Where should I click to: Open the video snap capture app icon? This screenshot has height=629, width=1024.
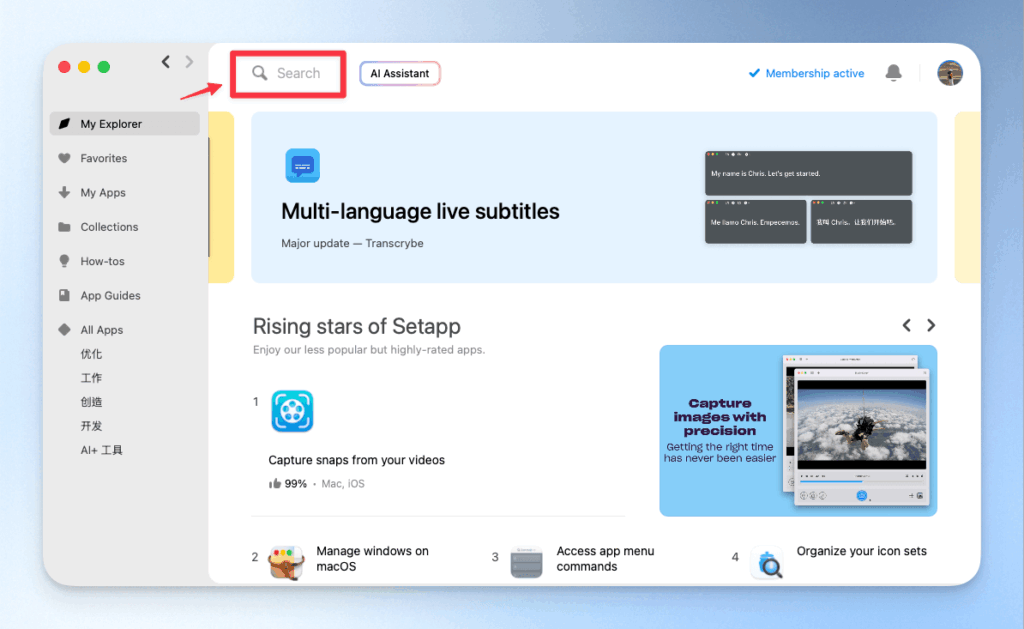292,411
